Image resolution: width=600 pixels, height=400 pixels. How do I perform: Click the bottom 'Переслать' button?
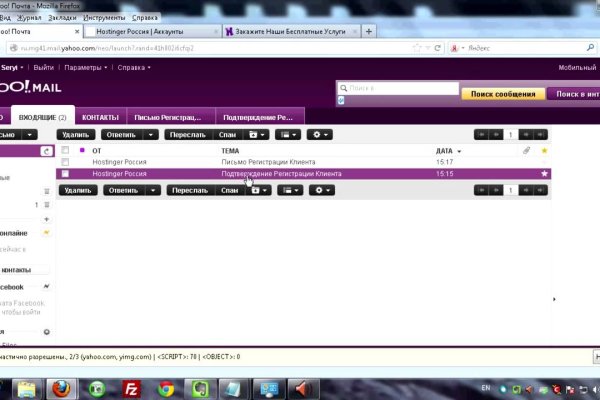[x=190, y=190]
